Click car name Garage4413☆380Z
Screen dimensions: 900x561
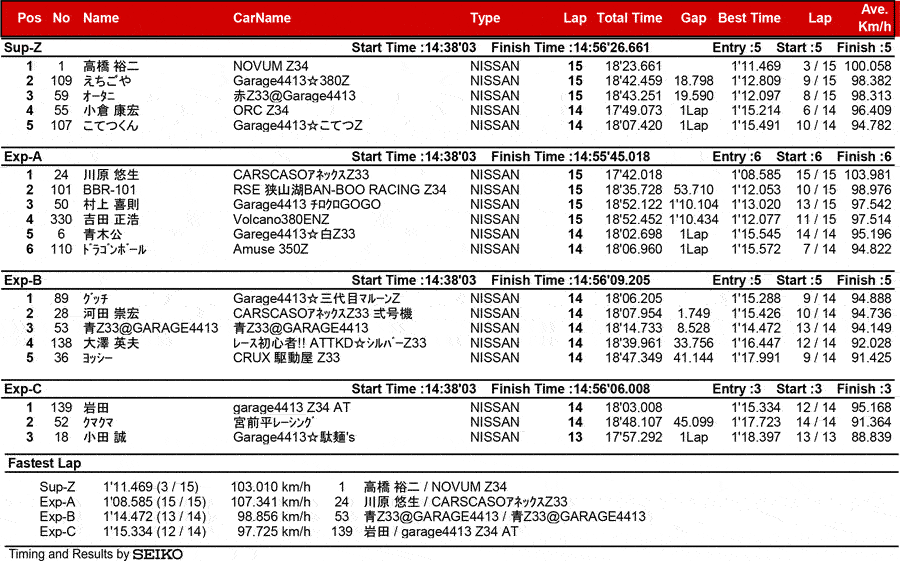coord(291,81)
